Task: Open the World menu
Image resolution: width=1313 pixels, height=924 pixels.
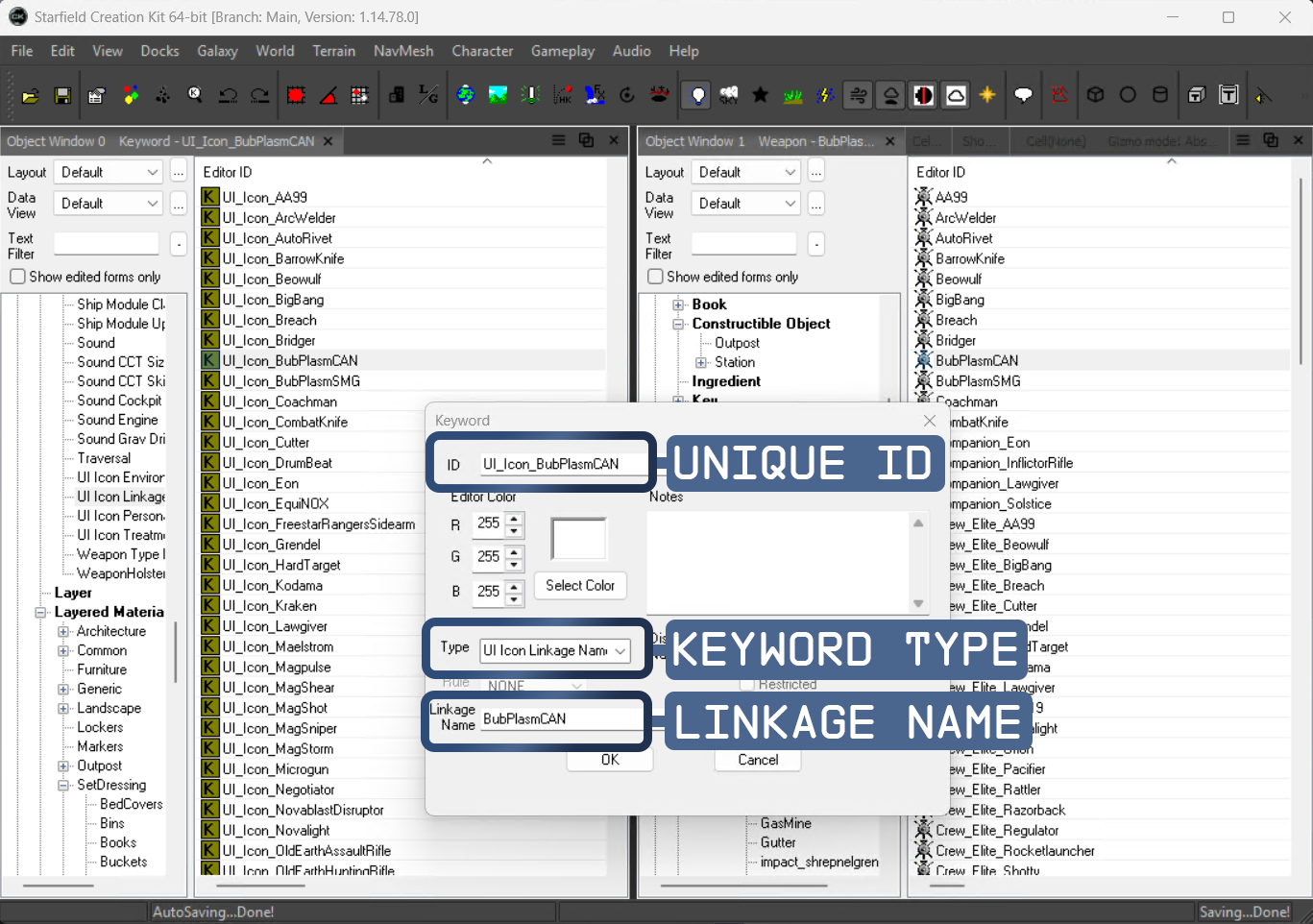Action: coord(275,51)
